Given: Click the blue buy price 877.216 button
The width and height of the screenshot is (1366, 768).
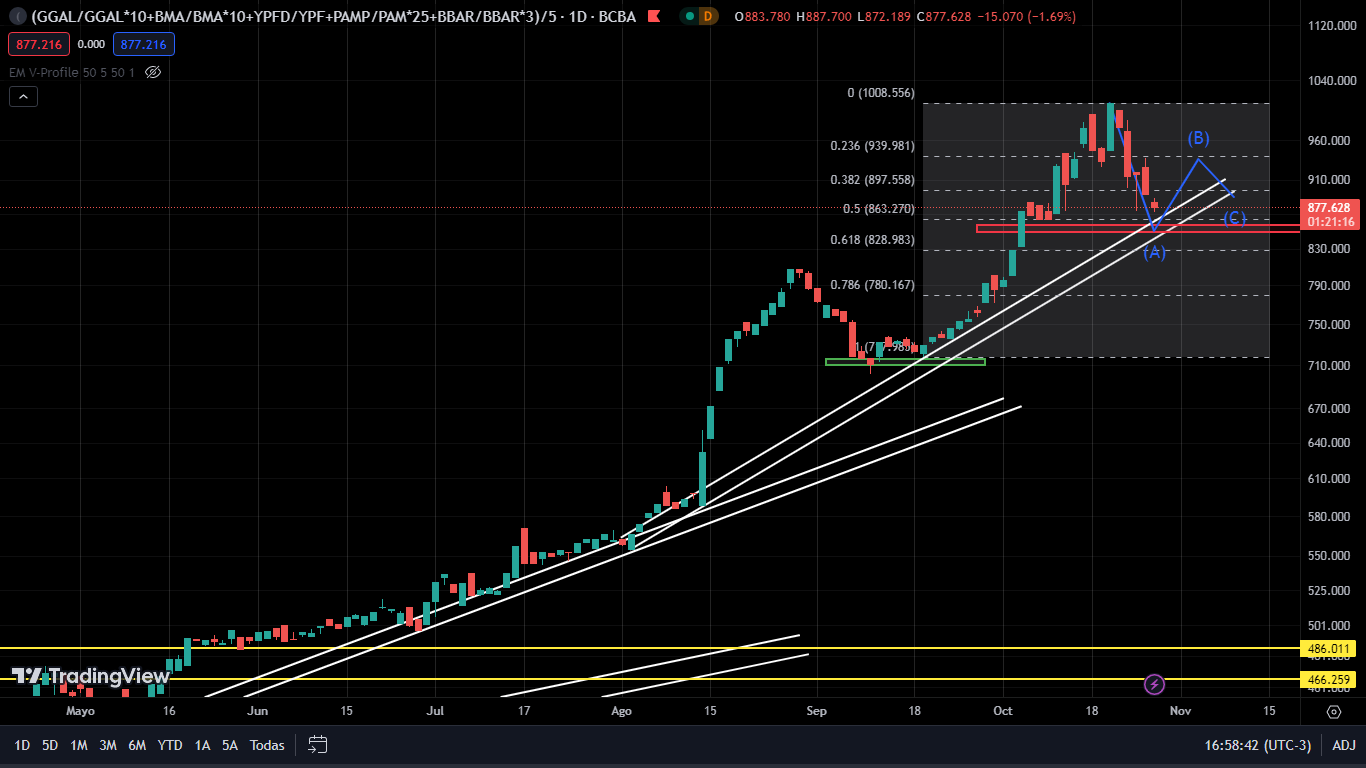Looking at the screenshot, I should 144,44.
